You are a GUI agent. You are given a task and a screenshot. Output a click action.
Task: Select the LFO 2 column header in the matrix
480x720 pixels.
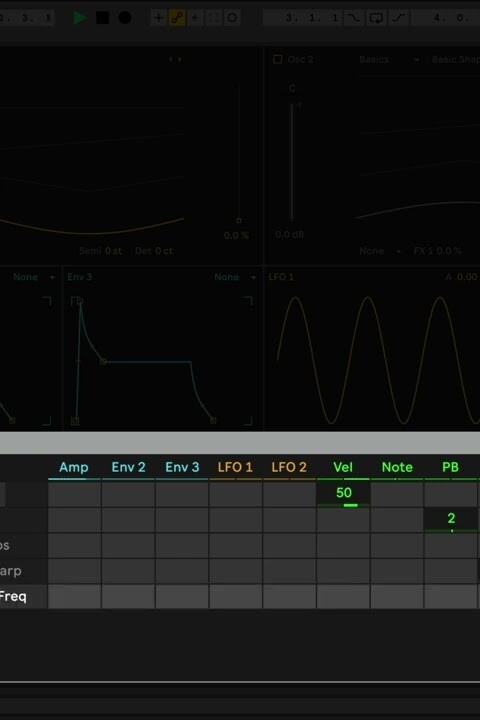[x=289, y=467]
